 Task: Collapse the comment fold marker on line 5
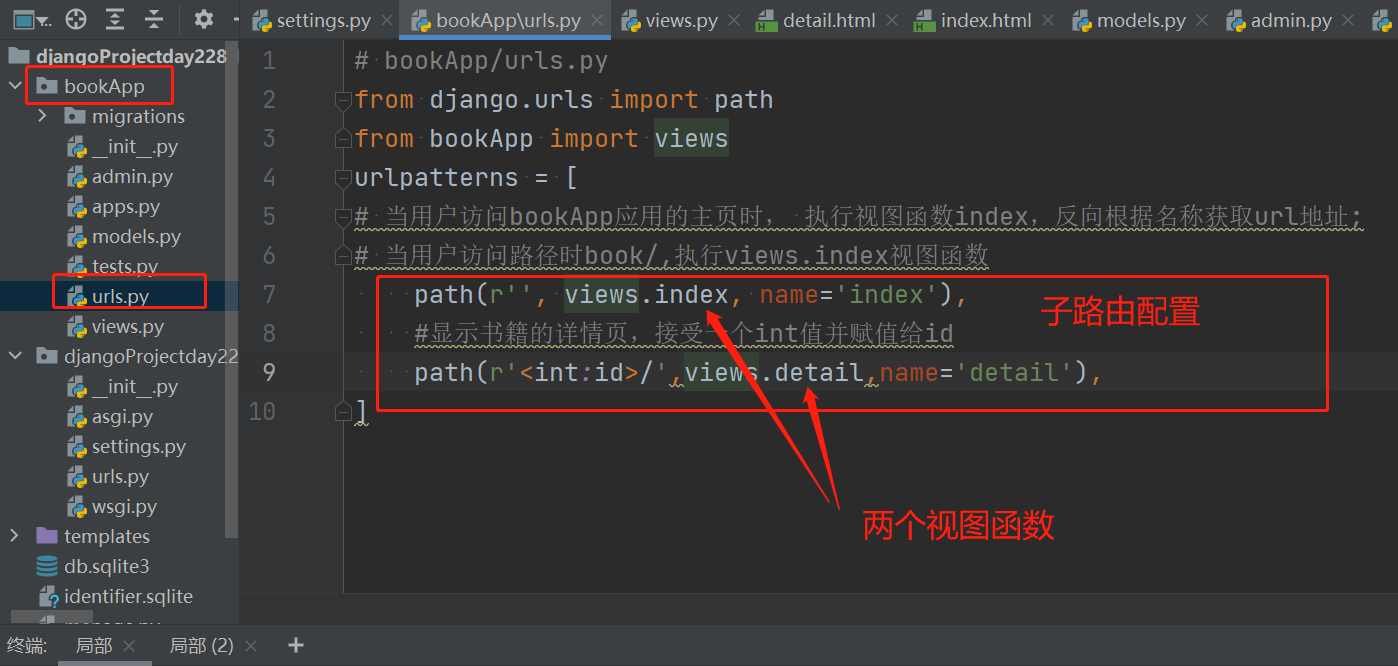(343, 217)
